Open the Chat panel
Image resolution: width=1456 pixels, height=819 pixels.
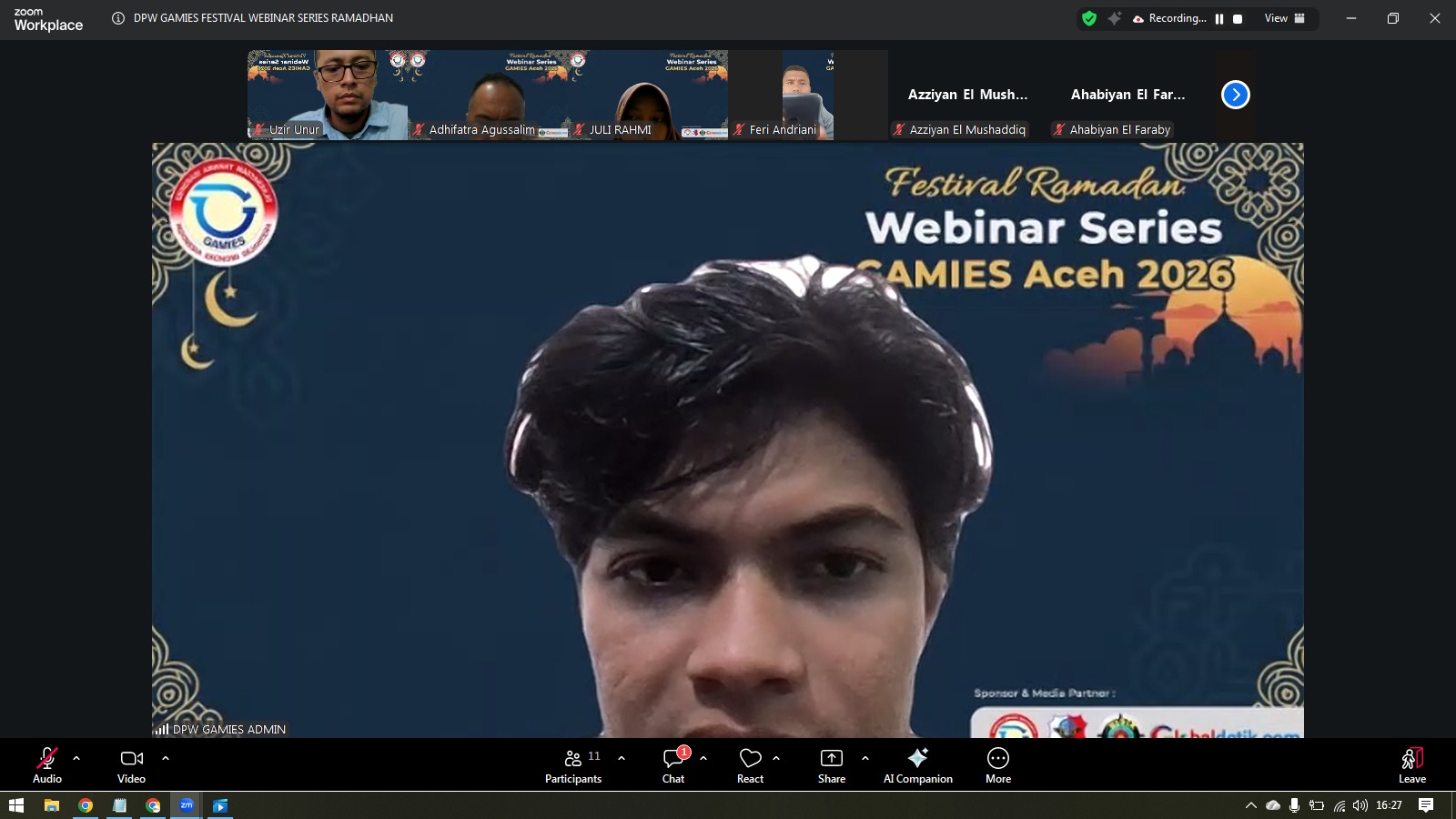(x=673, y=764)
